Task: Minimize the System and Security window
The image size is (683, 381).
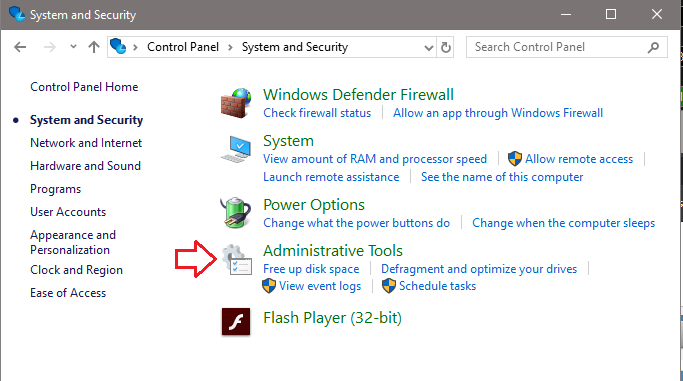Action: point(566,14)
